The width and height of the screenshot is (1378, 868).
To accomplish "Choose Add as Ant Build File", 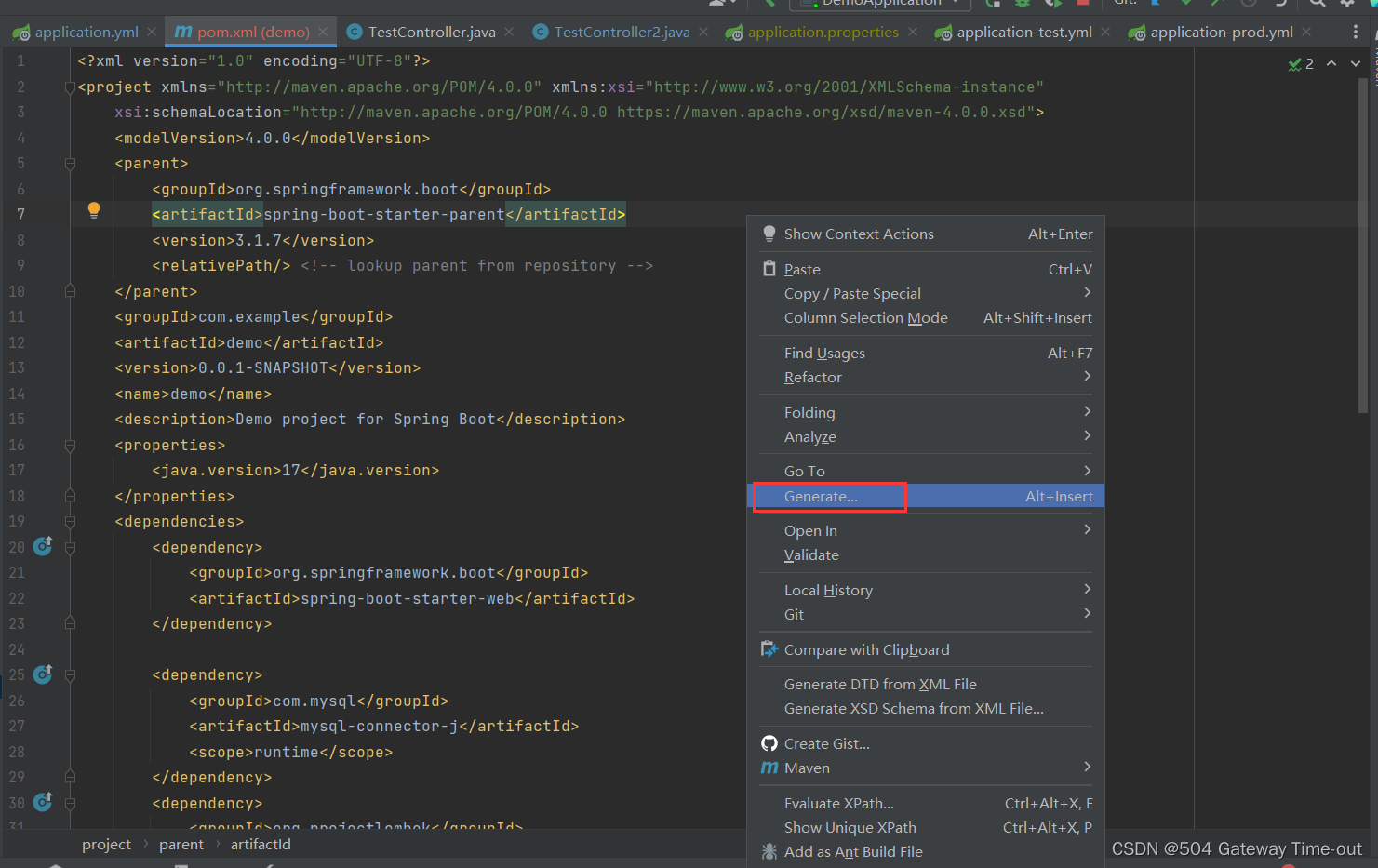I will click(x=926, y=852).
